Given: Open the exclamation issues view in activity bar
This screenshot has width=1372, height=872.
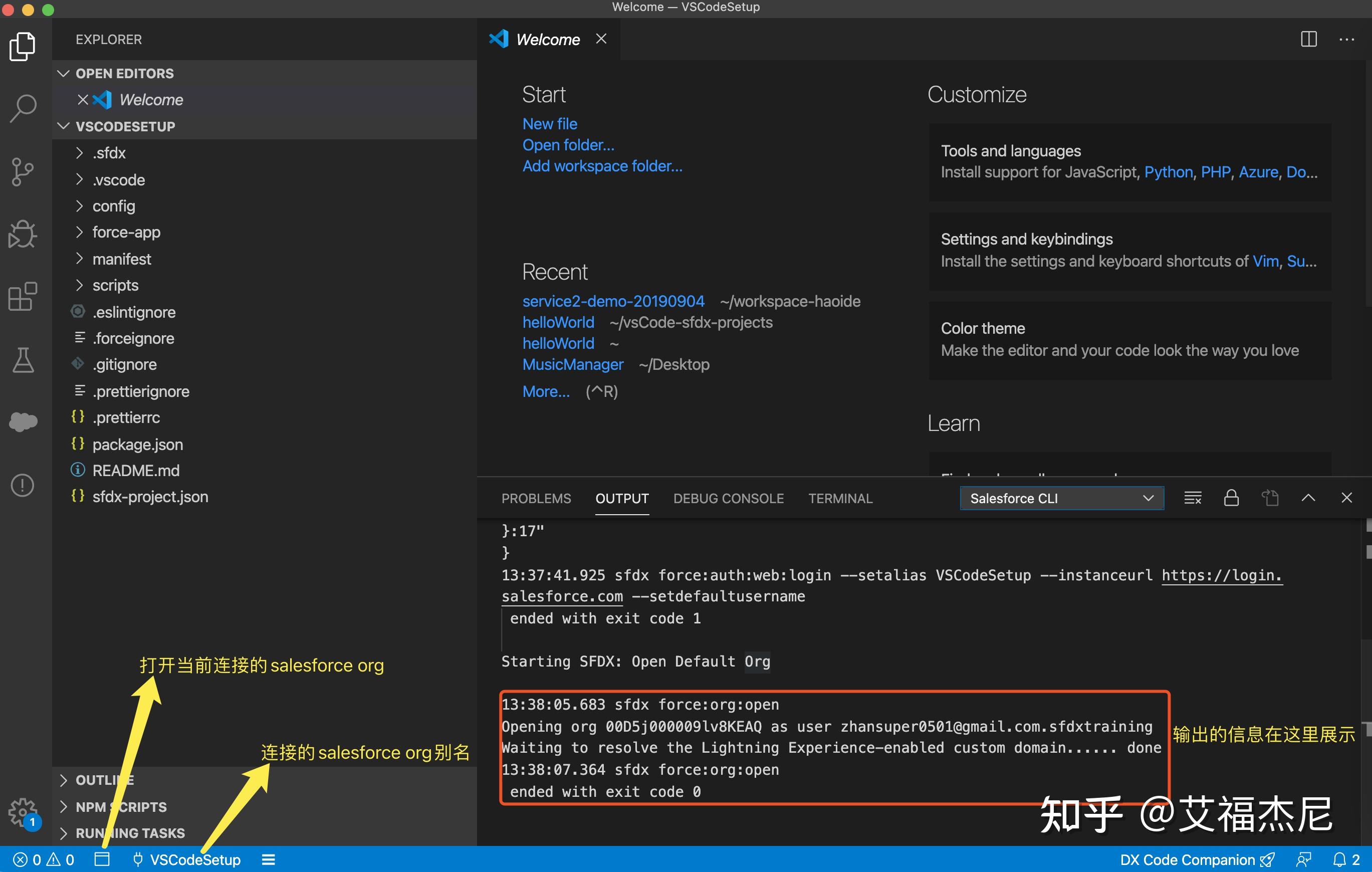Looking at the screenshot, I should coord(23,485).
